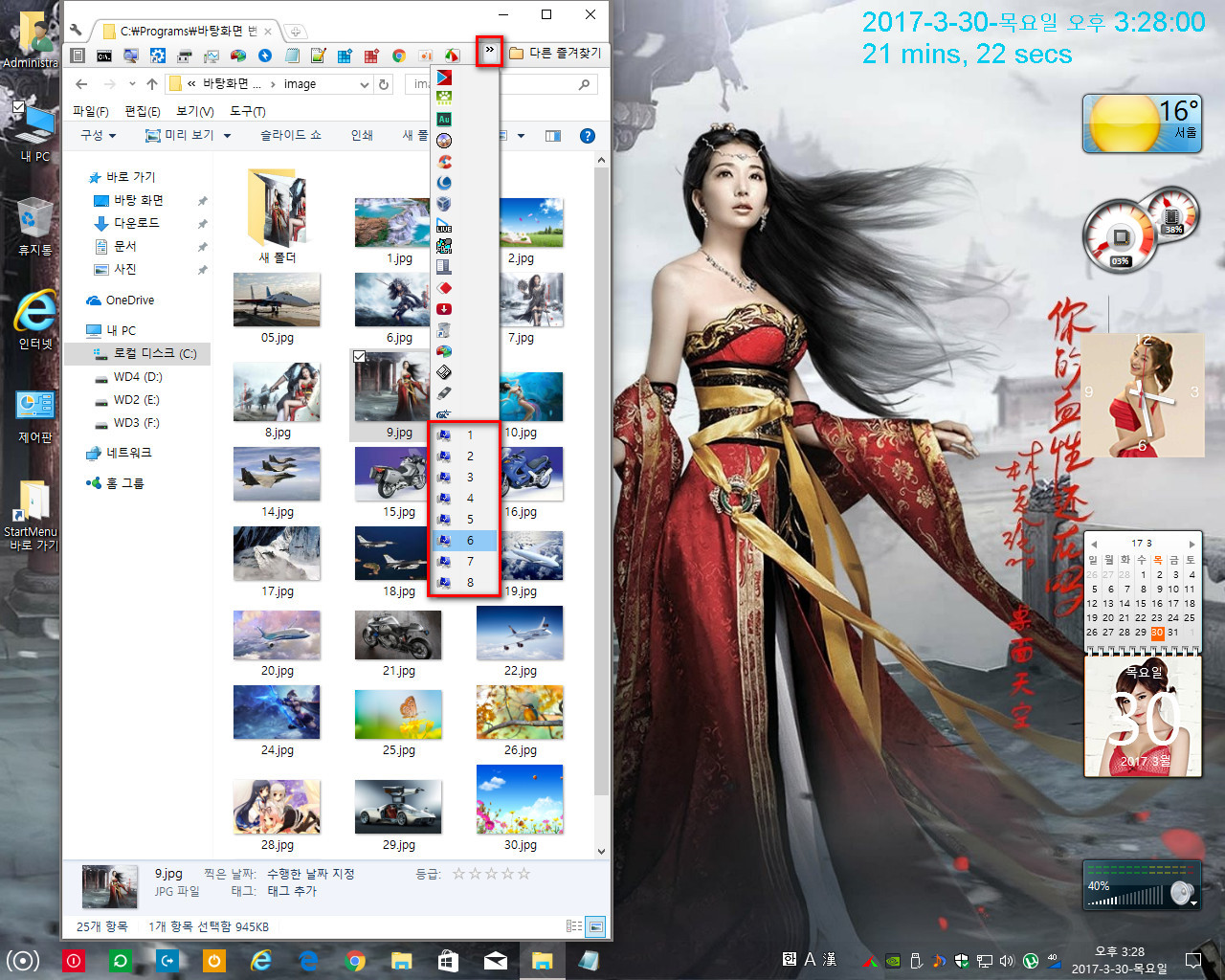The width and height of the screenshot is (1225, 980).
Task: Open the Mail taskbar icon
Action: pos(495,960)
